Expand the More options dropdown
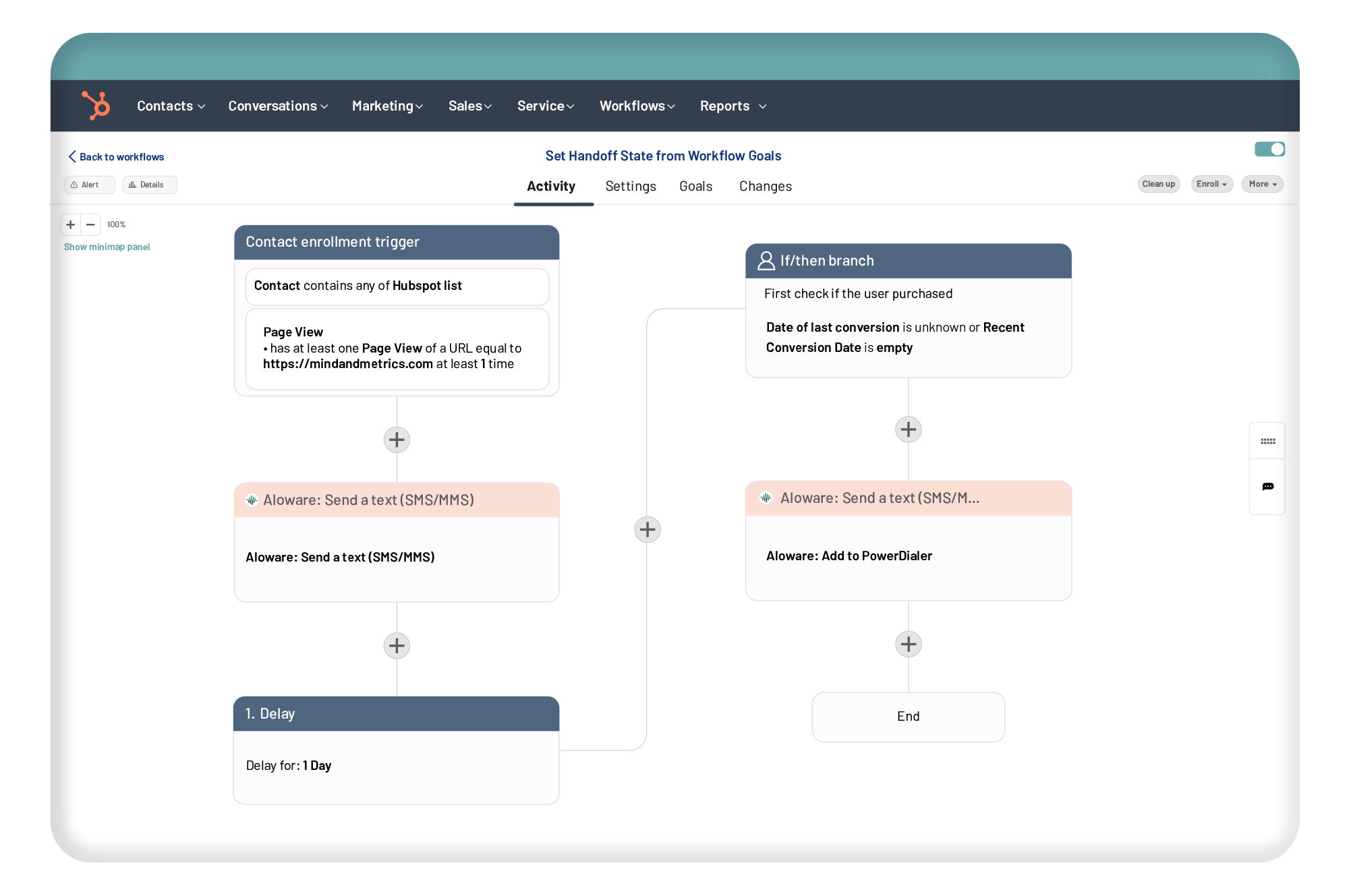This screenshot has width=1349, height=896. [x=1262, y=184]
